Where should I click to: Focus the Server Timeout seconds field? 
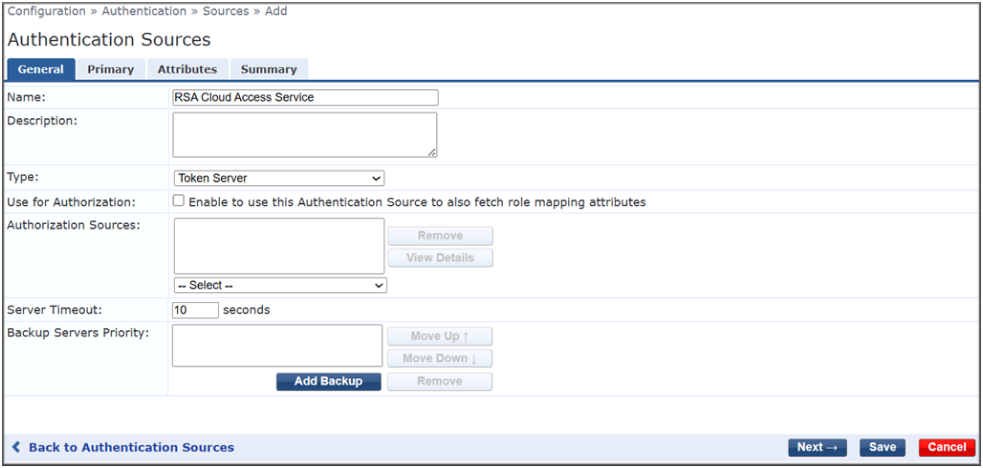195,310
